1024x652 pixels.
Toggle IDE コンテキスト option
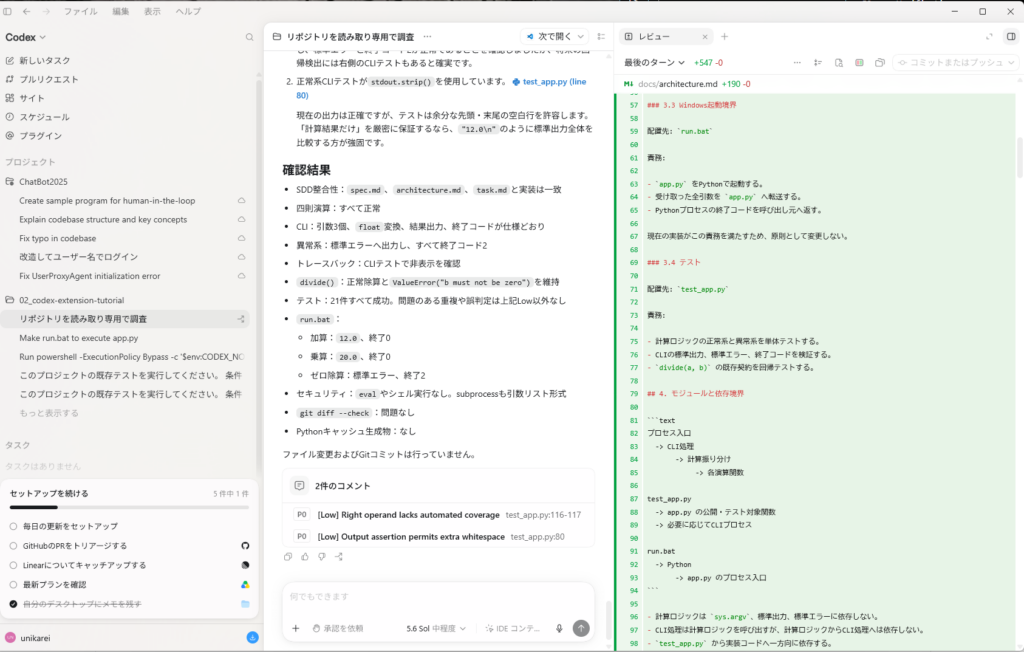[x=513, y=628]
